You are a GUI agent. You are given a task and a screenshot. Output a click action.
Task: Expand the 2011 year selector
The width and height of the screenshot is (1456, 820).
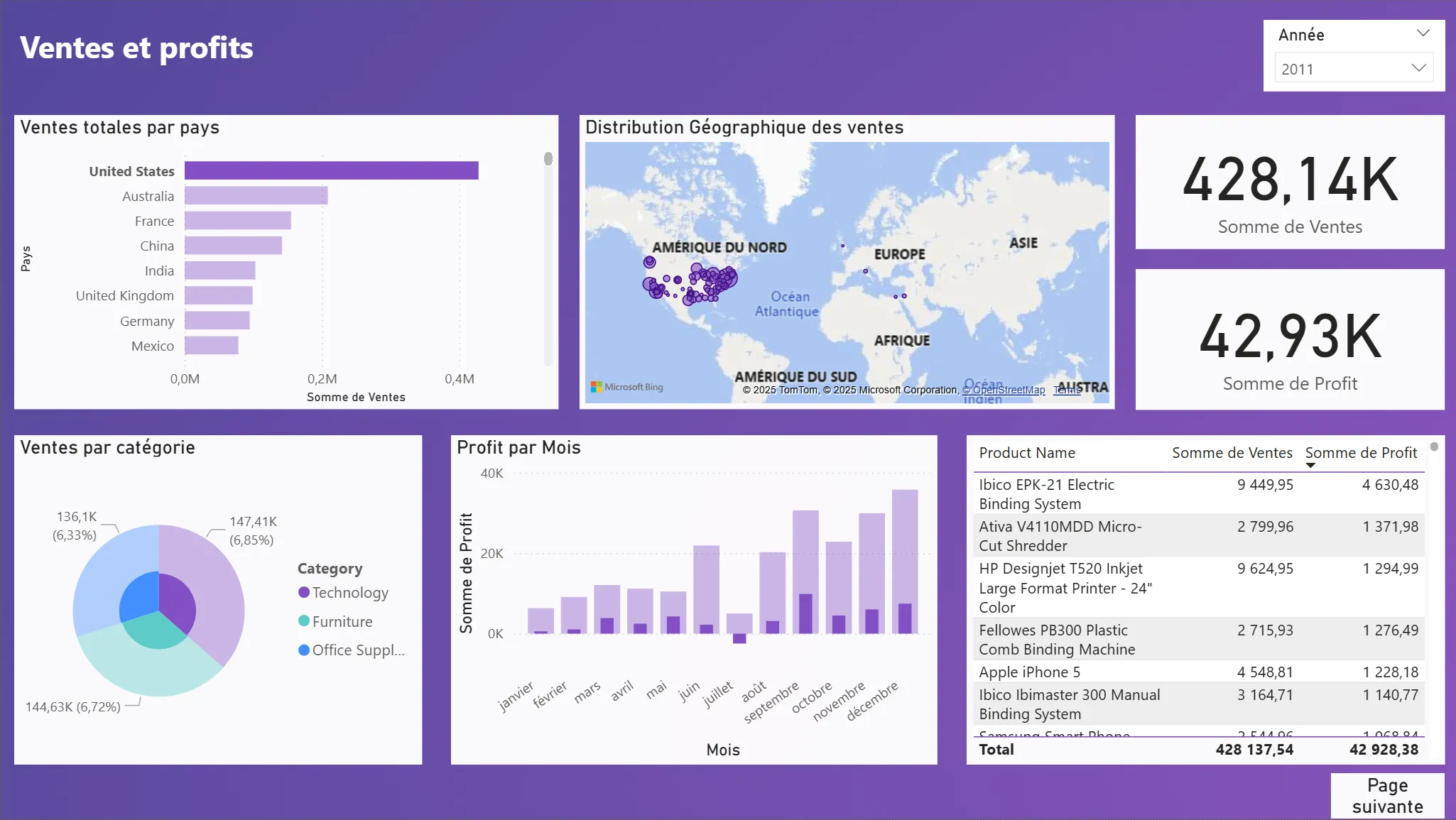pos(1419,67)
